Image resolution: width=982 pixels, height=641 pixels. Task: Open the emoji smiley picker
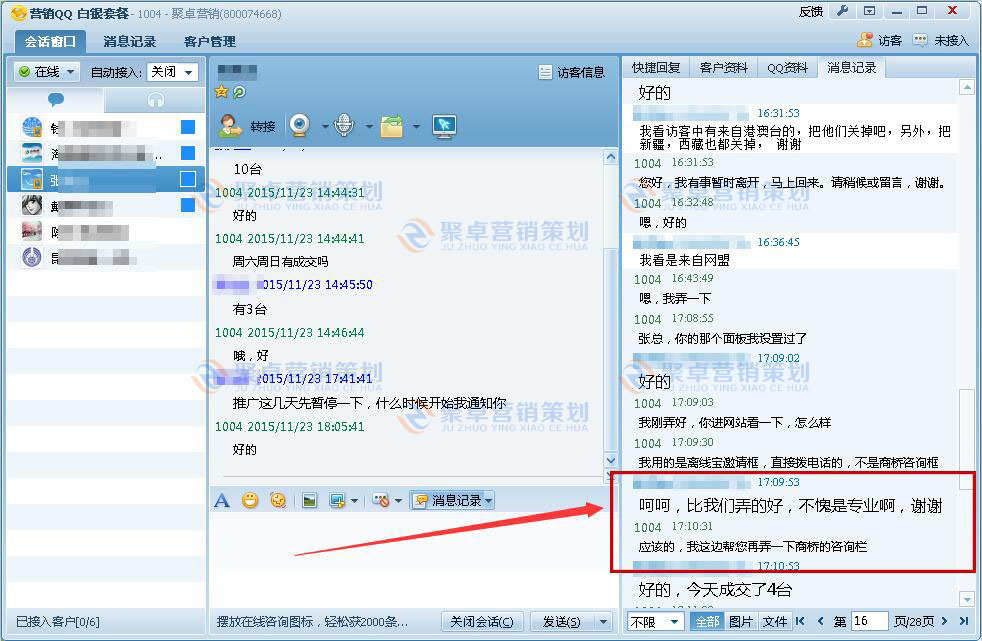coord(250,500)
